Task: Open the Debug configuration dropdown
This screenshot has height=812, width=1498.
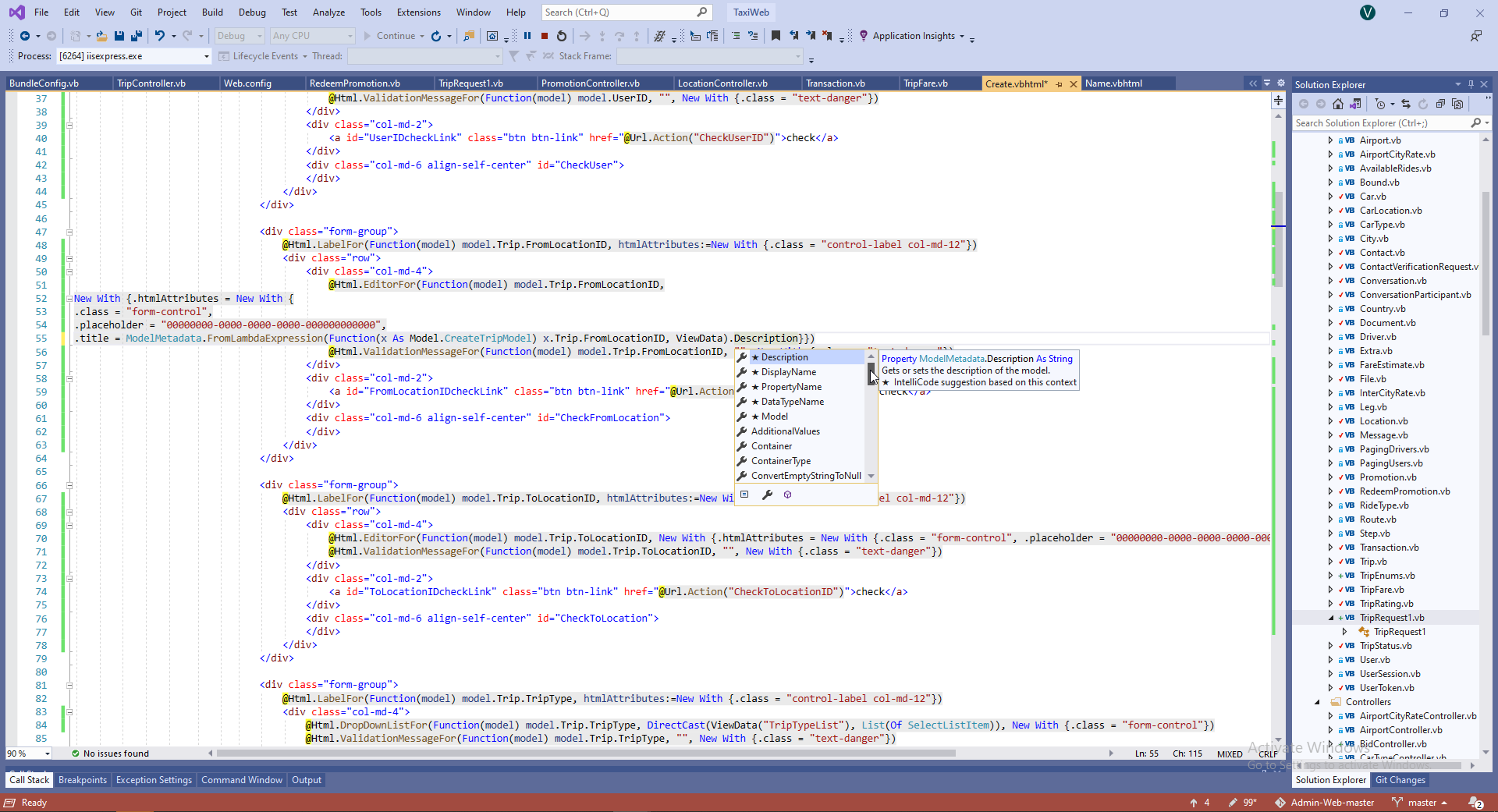Action: [240, 36]
